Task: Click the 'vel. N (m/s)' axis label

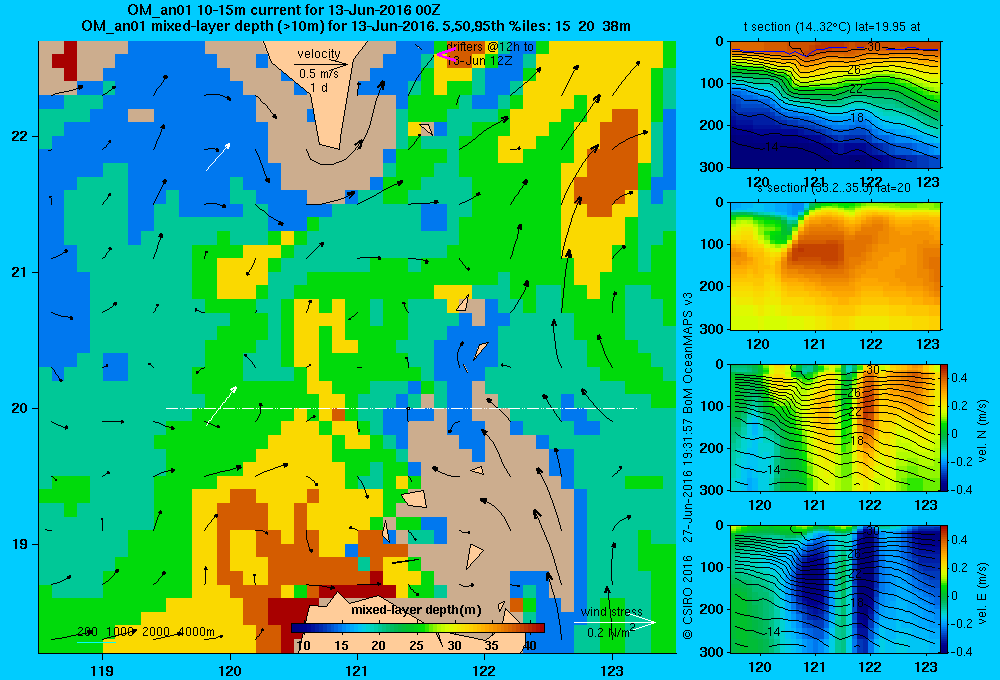Action: (982, 431)
